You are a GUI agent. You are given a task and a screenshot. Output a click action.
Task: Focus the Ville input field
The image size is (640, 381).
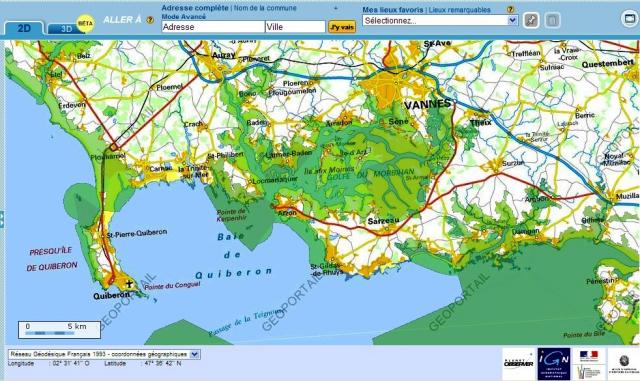click(295, 27)
